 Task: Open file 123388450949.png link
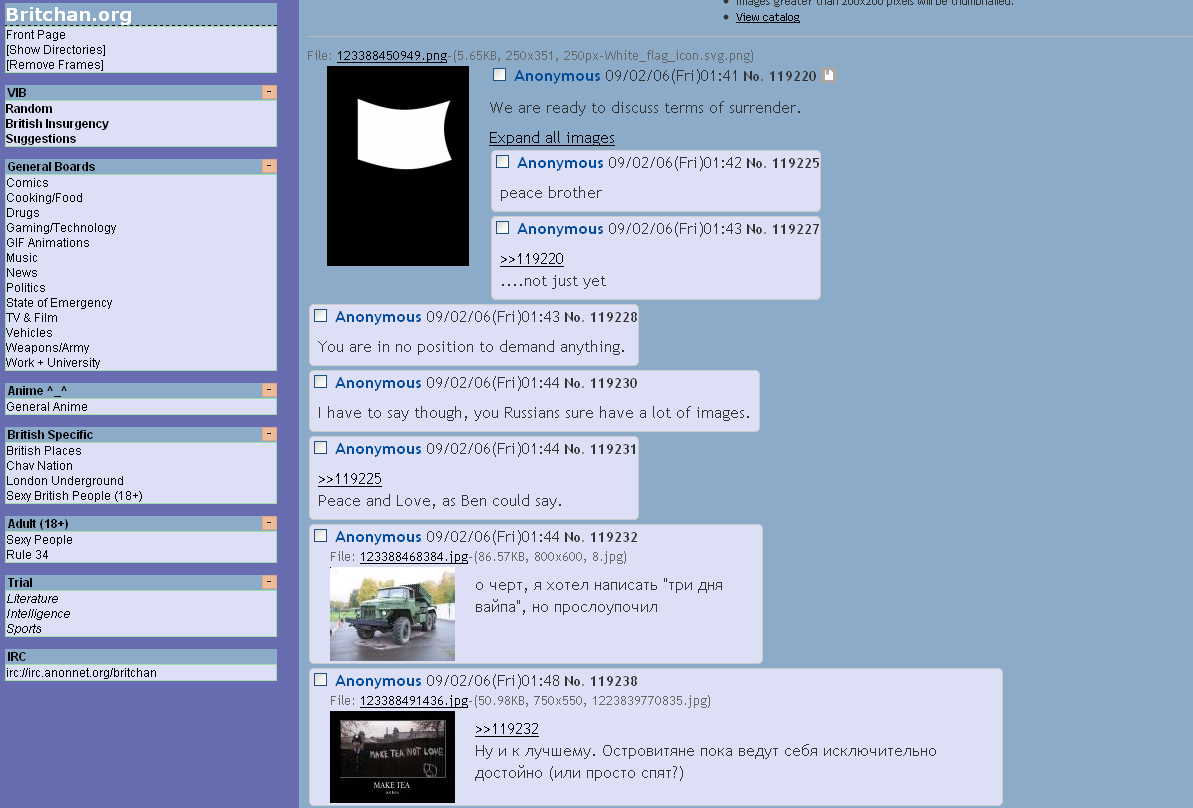[392, 56]
